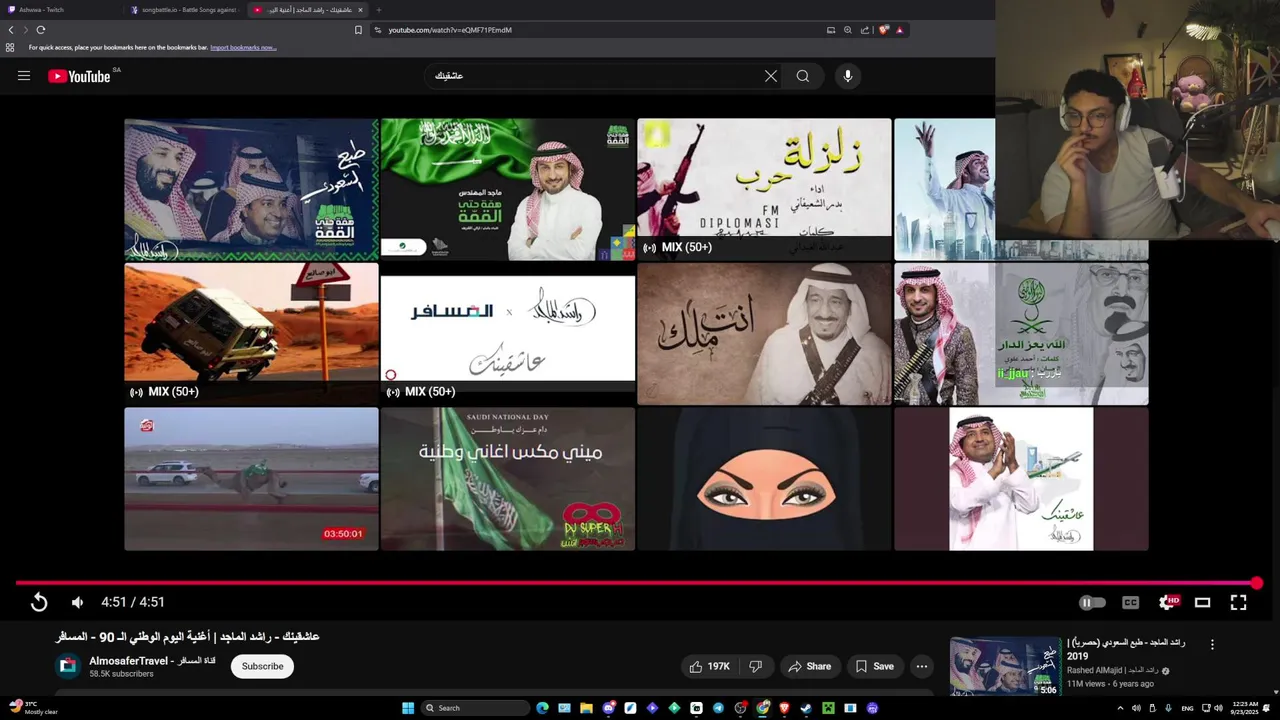The height and width of the screenshot is (720, 1280).
Task: Click the picture-in-picture icon in the address bar
Action: coord(831,30)
